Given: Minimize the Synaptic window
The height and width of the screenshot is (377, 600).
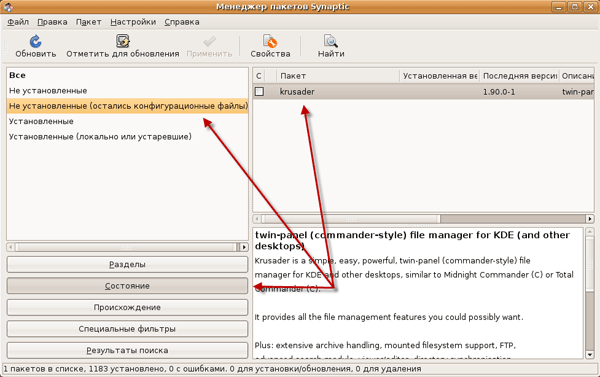Looking at the screenshot, I should coord(559,7).
